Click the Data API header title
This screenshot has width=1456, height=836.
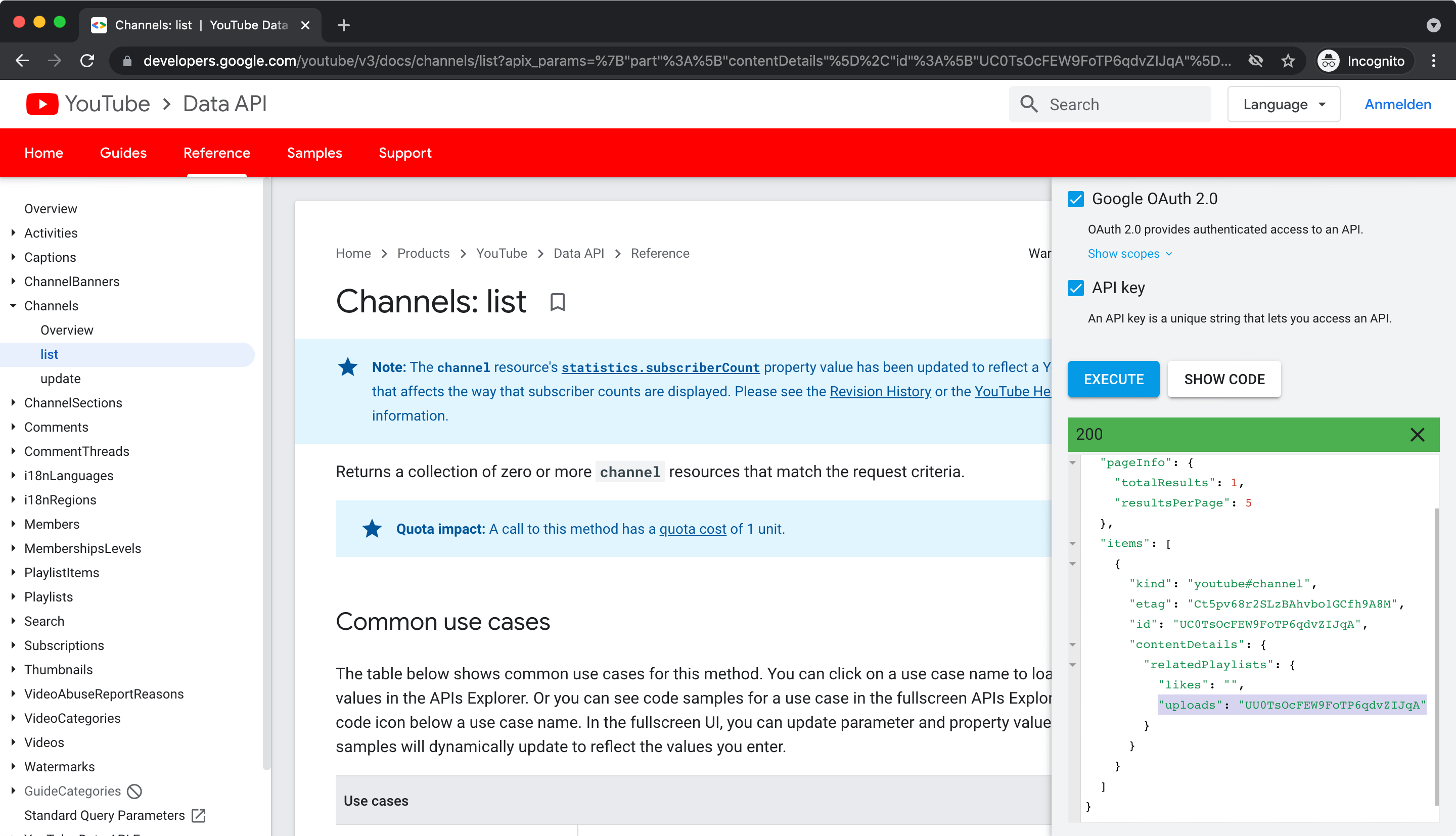tap(224, 104)
